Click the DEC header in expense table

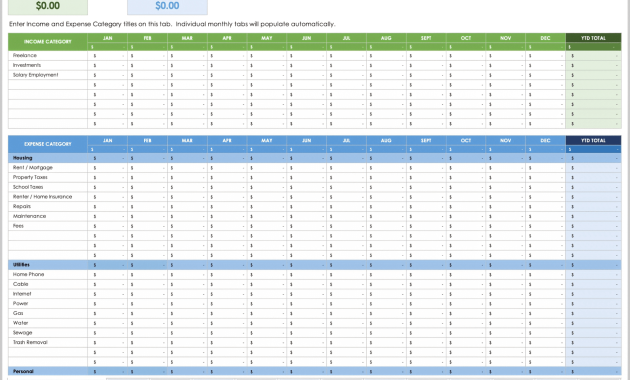tap(545, 141)
